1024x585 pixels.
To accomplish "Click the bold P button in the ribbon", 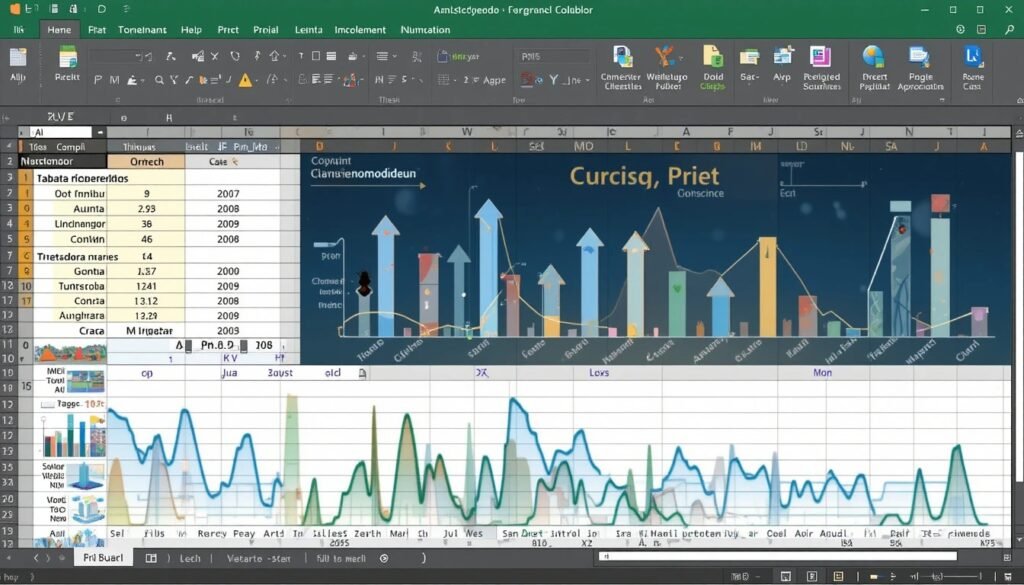I will click(98, 80).
